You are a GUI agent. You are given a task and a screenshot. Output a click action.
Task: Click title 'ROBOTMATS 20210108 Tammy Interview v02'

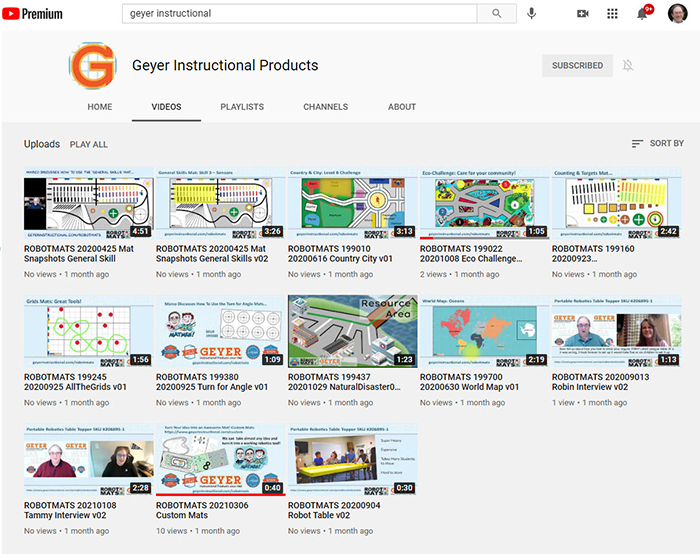[70, 510]
